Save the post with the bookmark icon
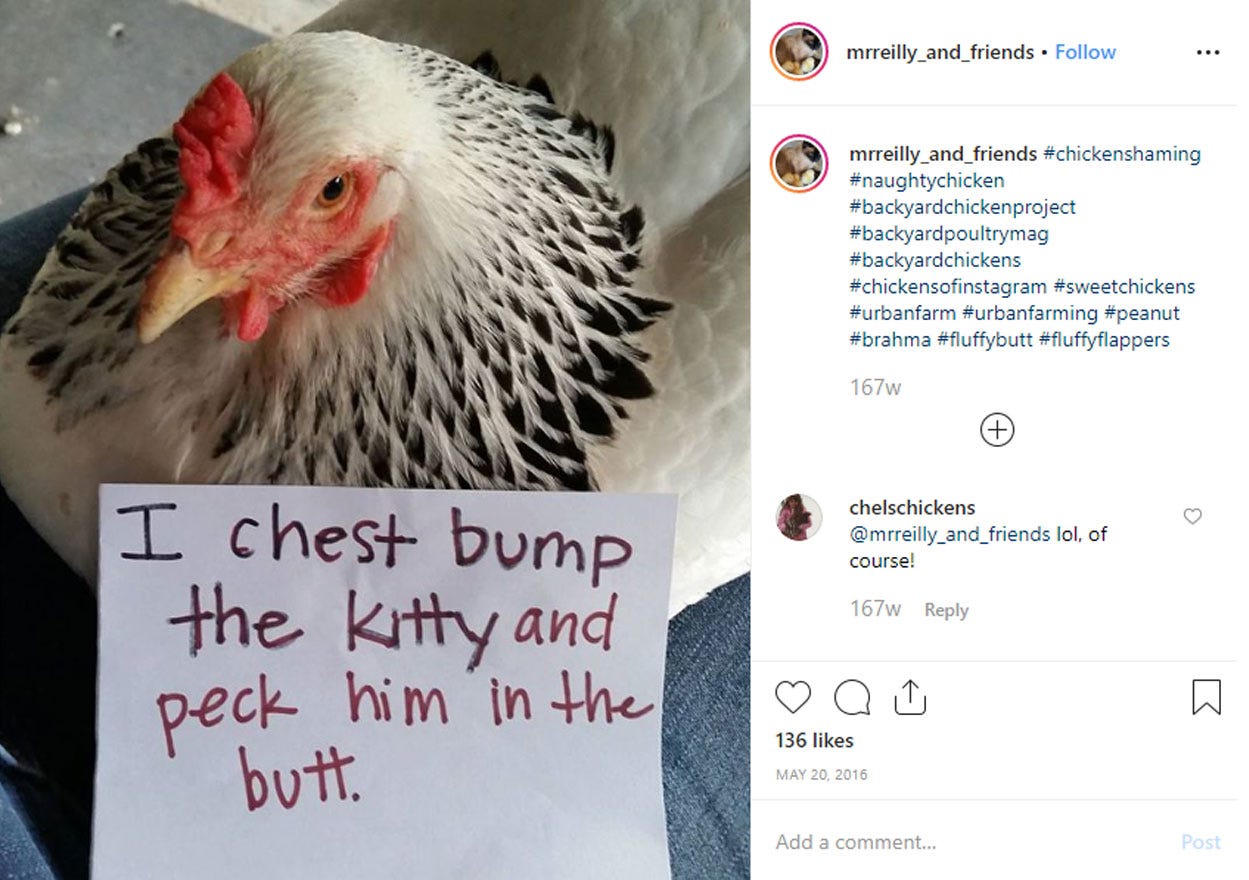This screenshot has height=880, width=1249. [x=1207, y=697]
